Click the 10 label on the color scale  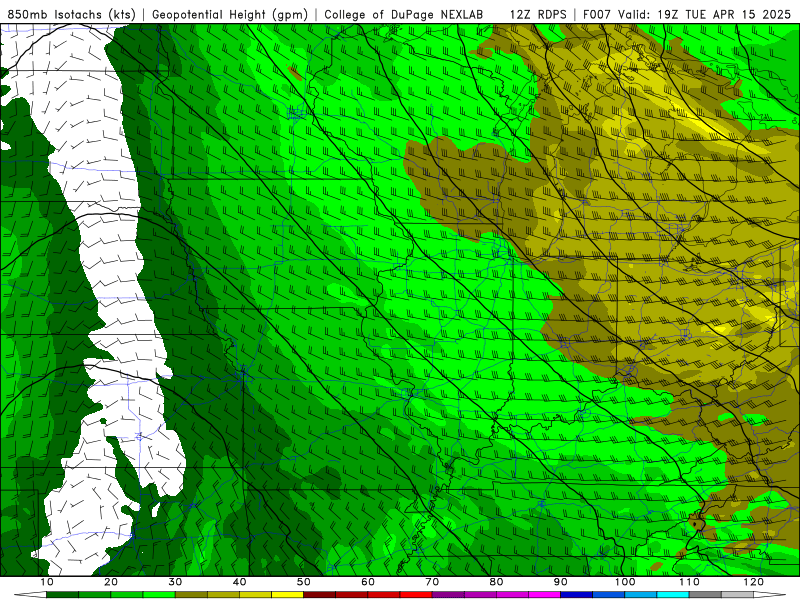46,582
